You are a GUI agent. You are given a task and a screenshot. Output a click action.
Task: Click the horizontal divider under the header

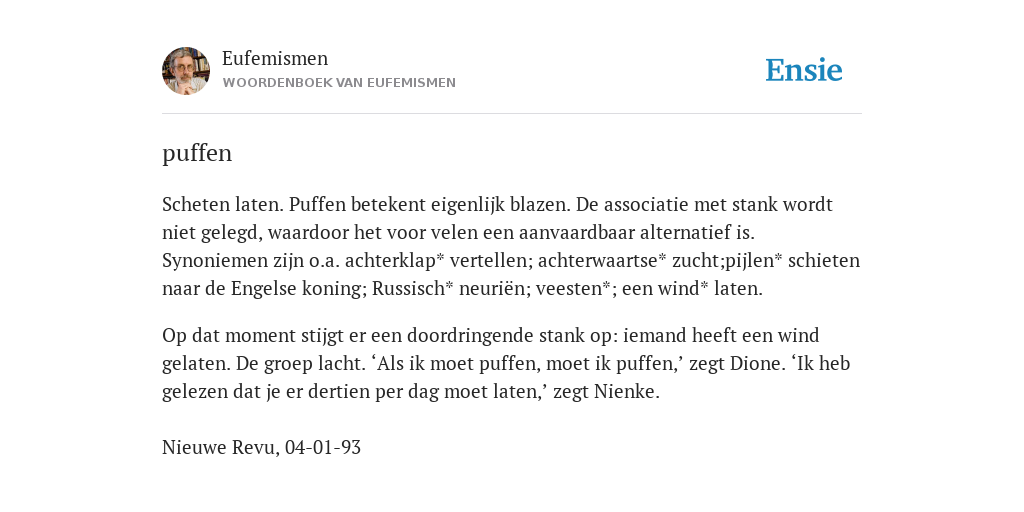point(512,114)
